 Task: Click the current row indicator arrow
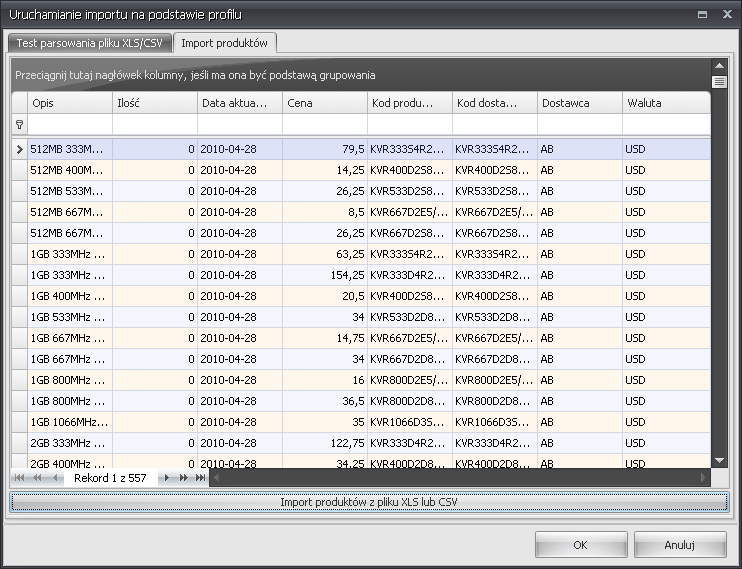click(19, 149)
